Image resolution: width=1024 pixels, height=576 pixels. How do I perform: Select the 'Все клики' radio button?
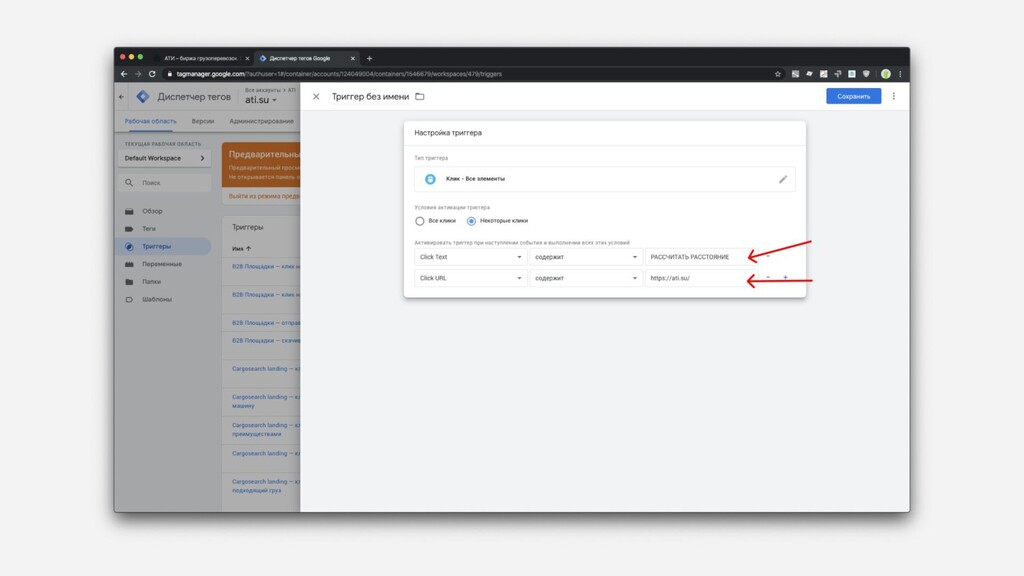click(419, 221)
